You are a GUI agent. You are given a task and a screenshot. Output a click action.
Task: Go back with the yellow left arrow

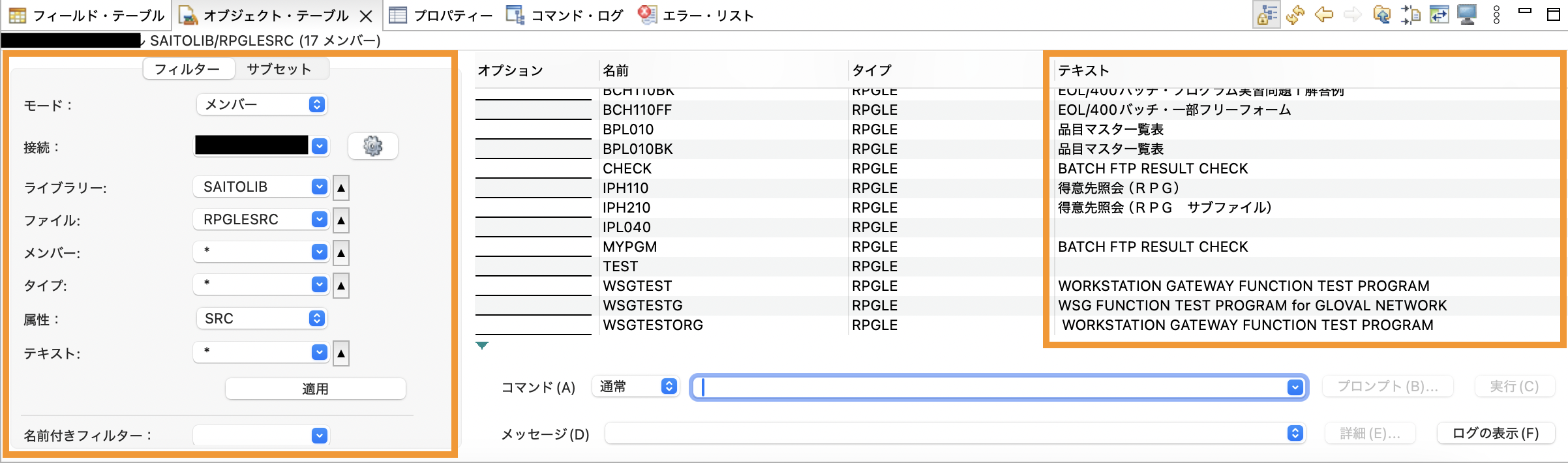coord(1324,14)
